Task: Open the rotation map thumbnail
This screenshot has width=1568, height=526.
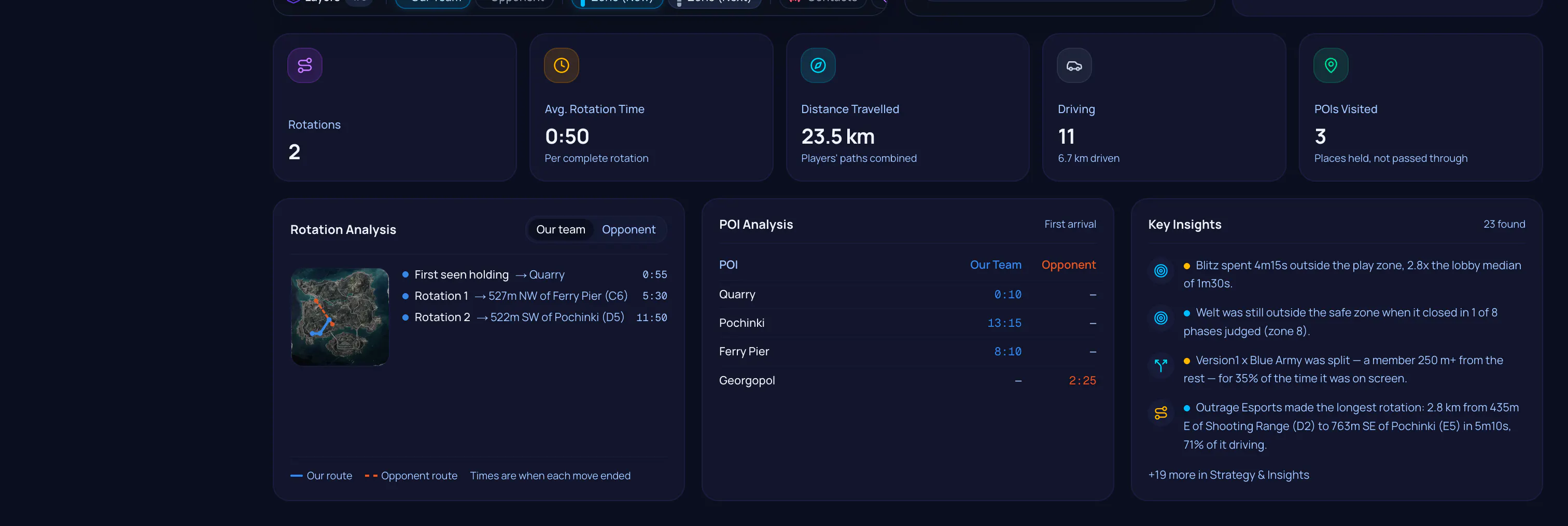Action: point(340,316)
